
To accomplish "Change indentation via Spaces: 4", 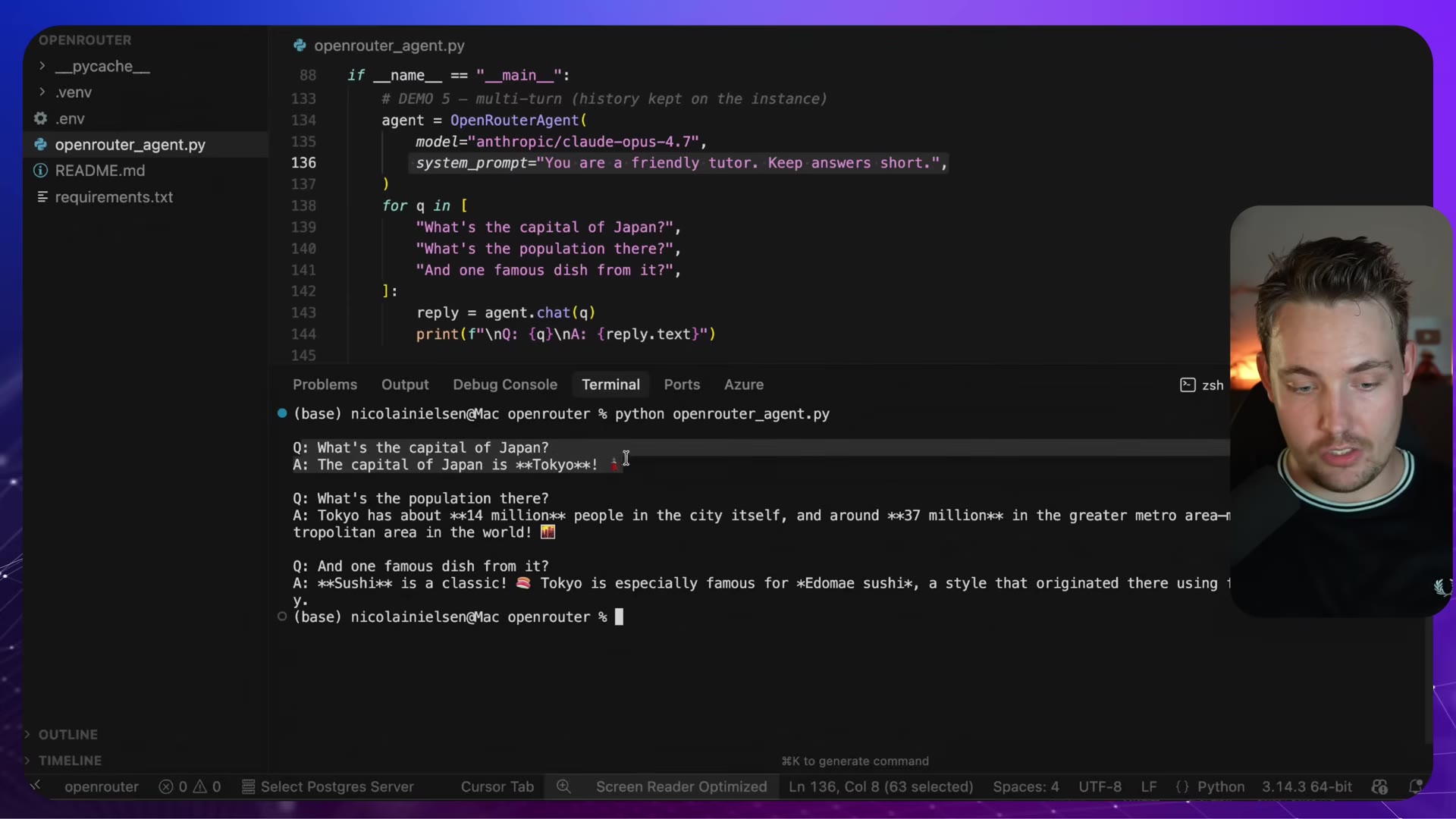I will (1026, 786).
